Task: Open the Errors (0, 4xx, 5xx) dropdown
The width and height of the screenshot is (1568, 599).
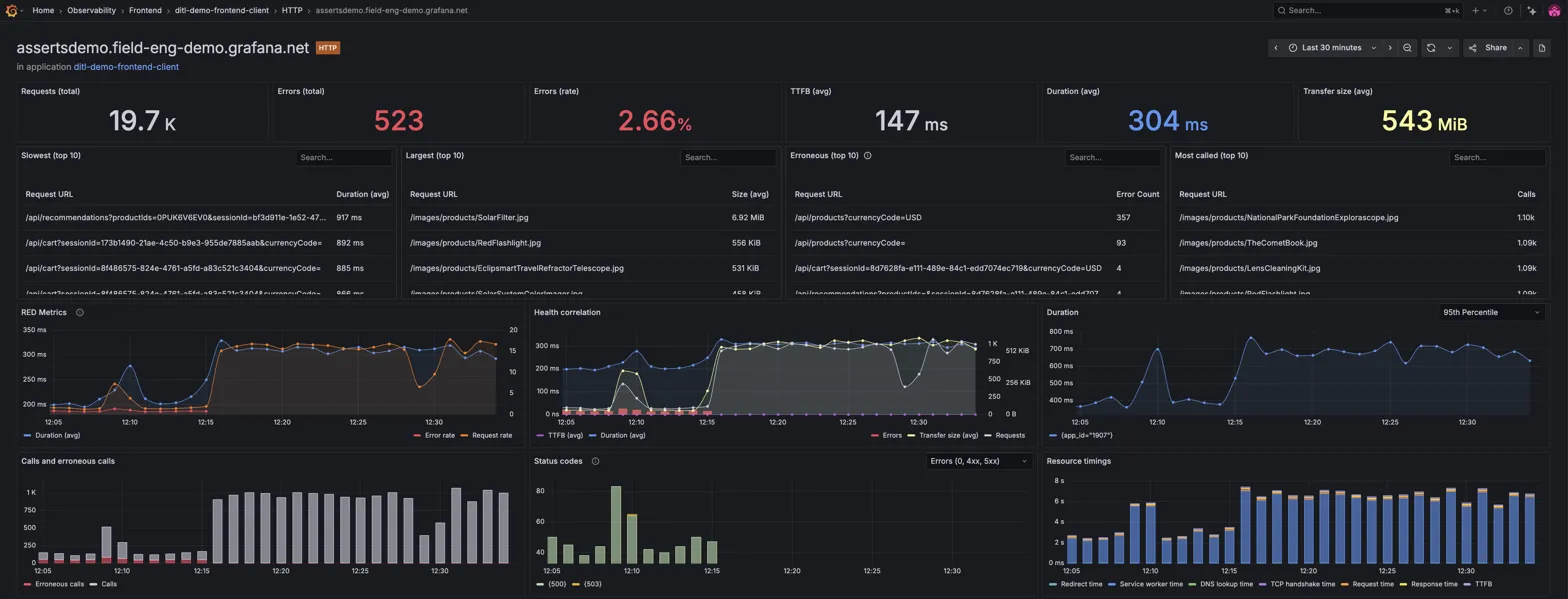Action: click(978, 461)
